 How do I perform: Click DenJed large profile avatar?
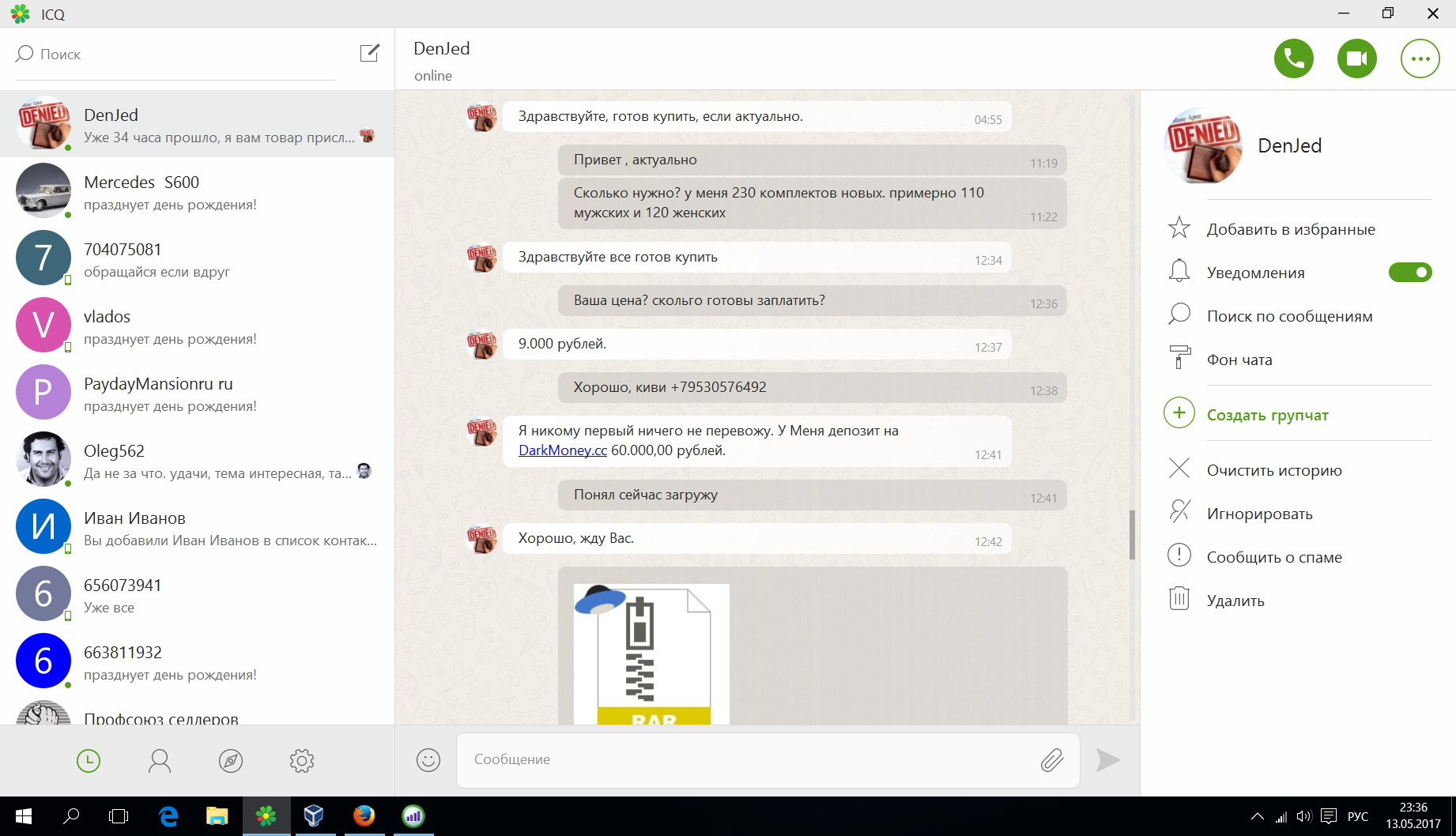1202,145
